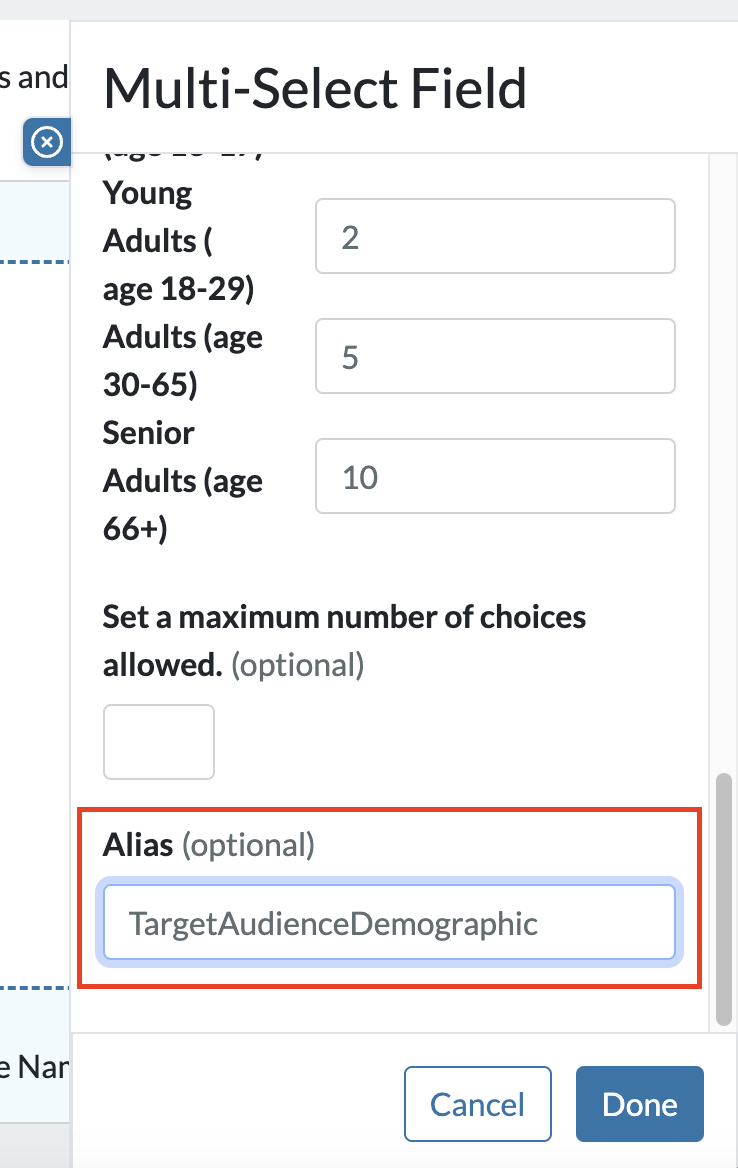Screen dimensions: 738x1168
Task: Click the blue circled X icon
Action: (x=47, y=142)
